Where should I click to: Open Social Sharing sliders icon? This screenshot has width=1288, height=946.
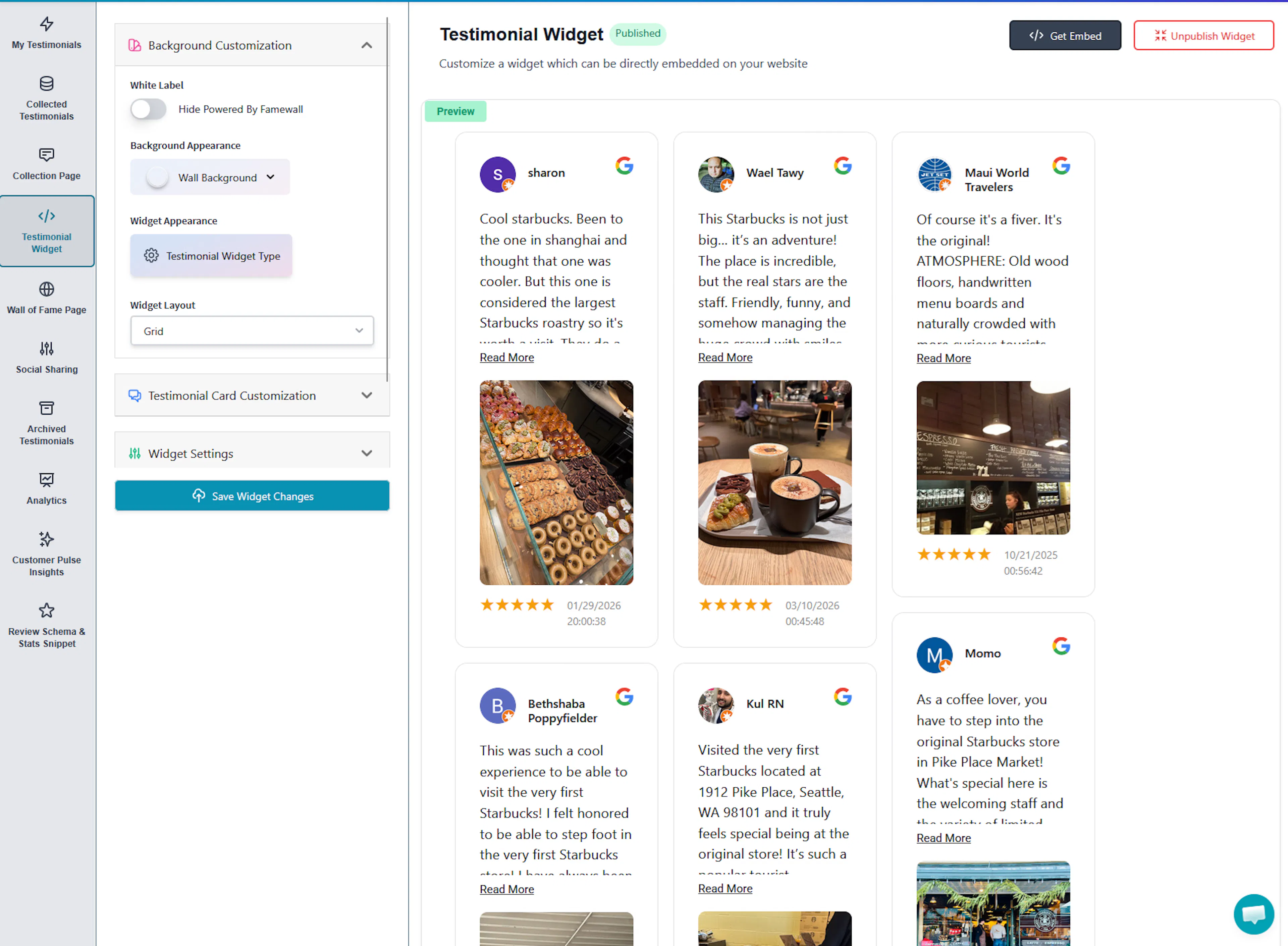[46, 349]
